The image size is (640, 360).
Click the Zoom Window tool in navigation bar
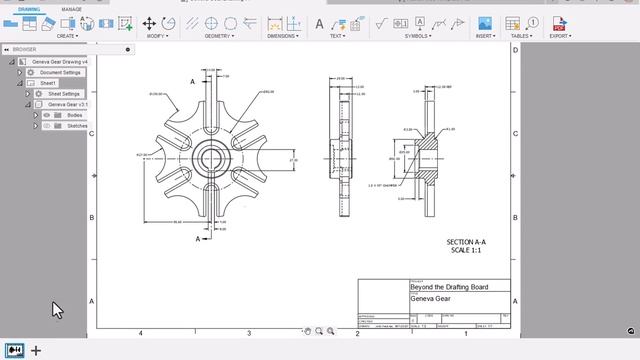click(331, 331)
